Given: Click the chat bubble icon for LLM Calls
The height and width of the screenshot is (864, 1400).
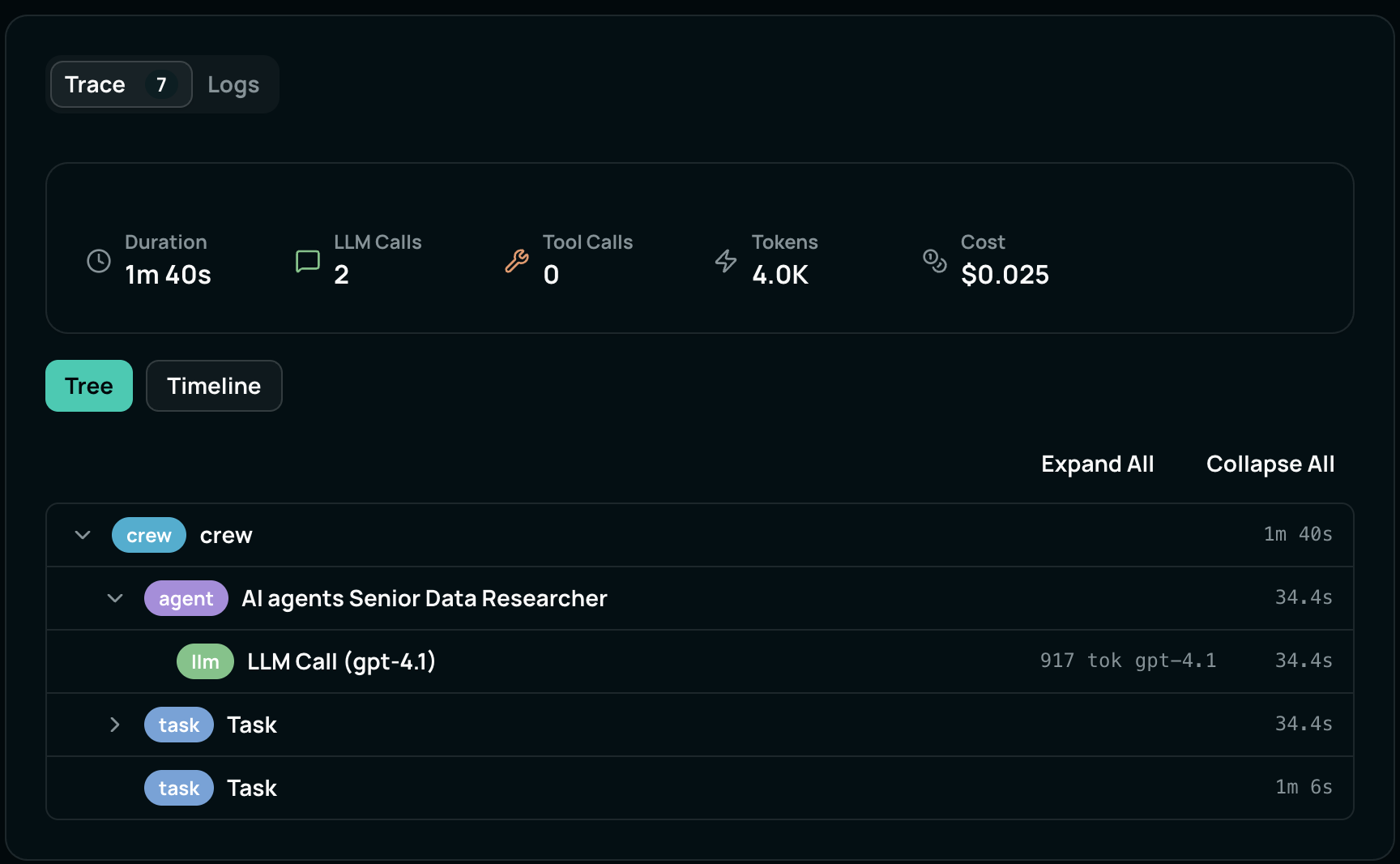Looking at the screenshot, I should (306, 261).
